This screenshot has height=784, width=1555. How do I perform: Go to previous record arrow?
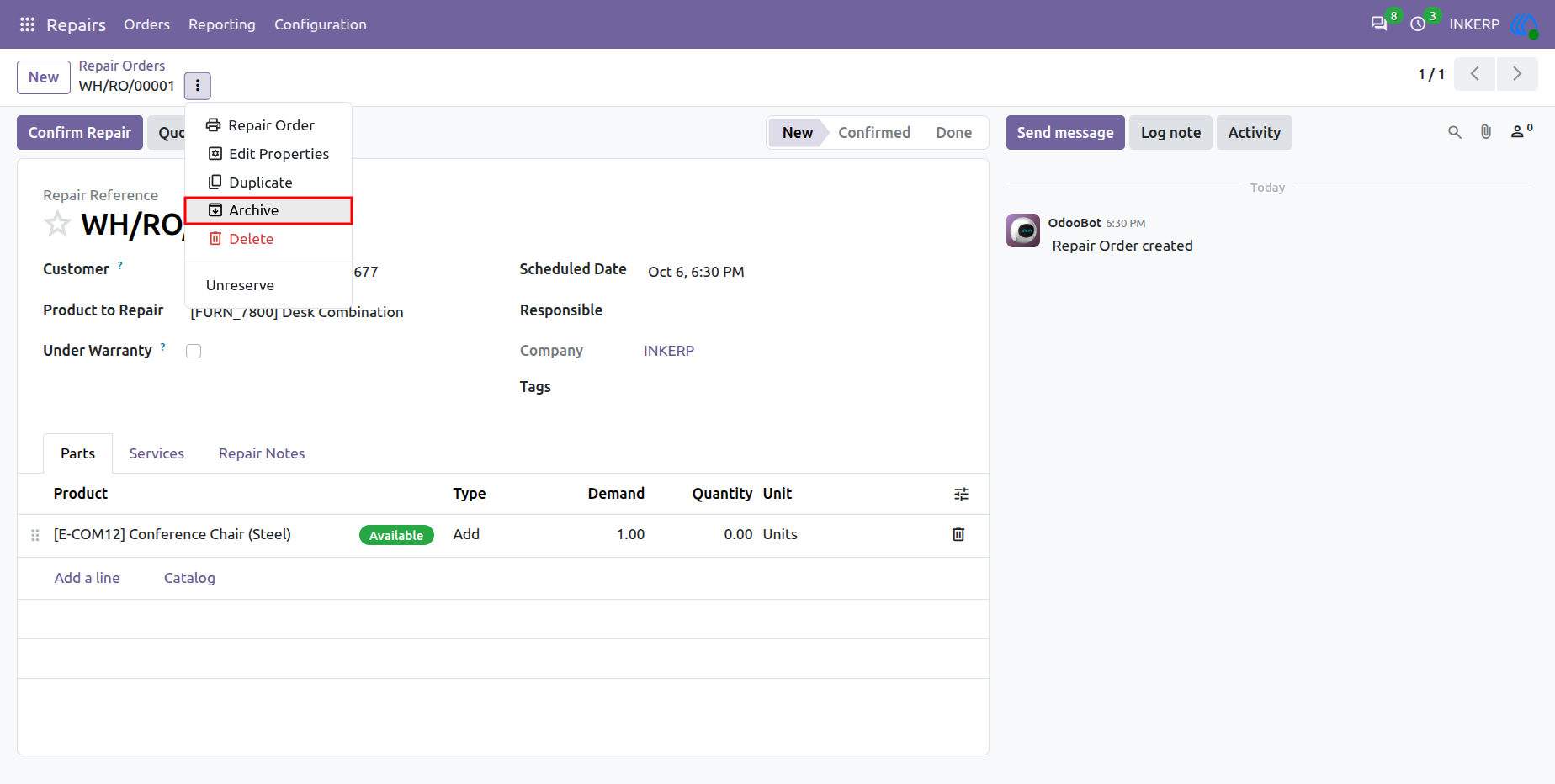point(1474,74)
